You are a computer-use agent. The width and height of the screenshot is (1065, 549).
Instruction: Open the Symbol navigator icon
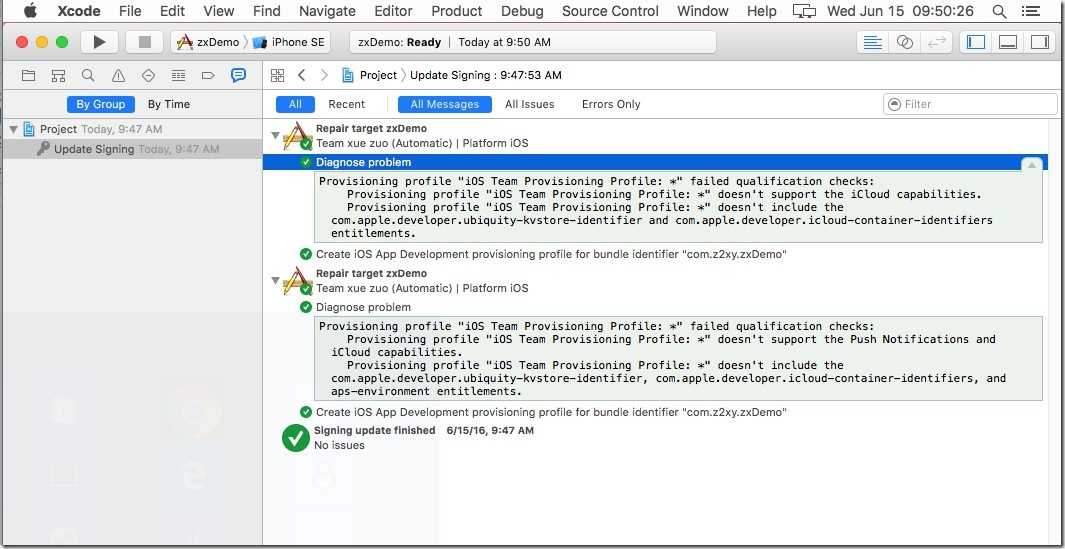(58, 75)
